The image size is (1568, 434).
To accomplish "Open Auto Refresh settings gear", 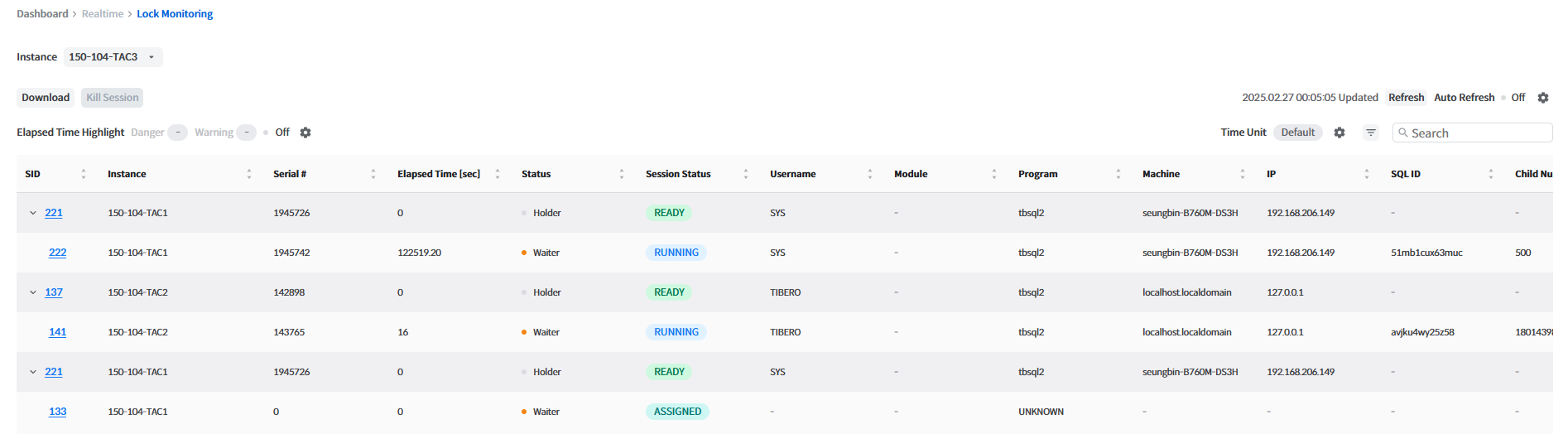I will 1543,98.
